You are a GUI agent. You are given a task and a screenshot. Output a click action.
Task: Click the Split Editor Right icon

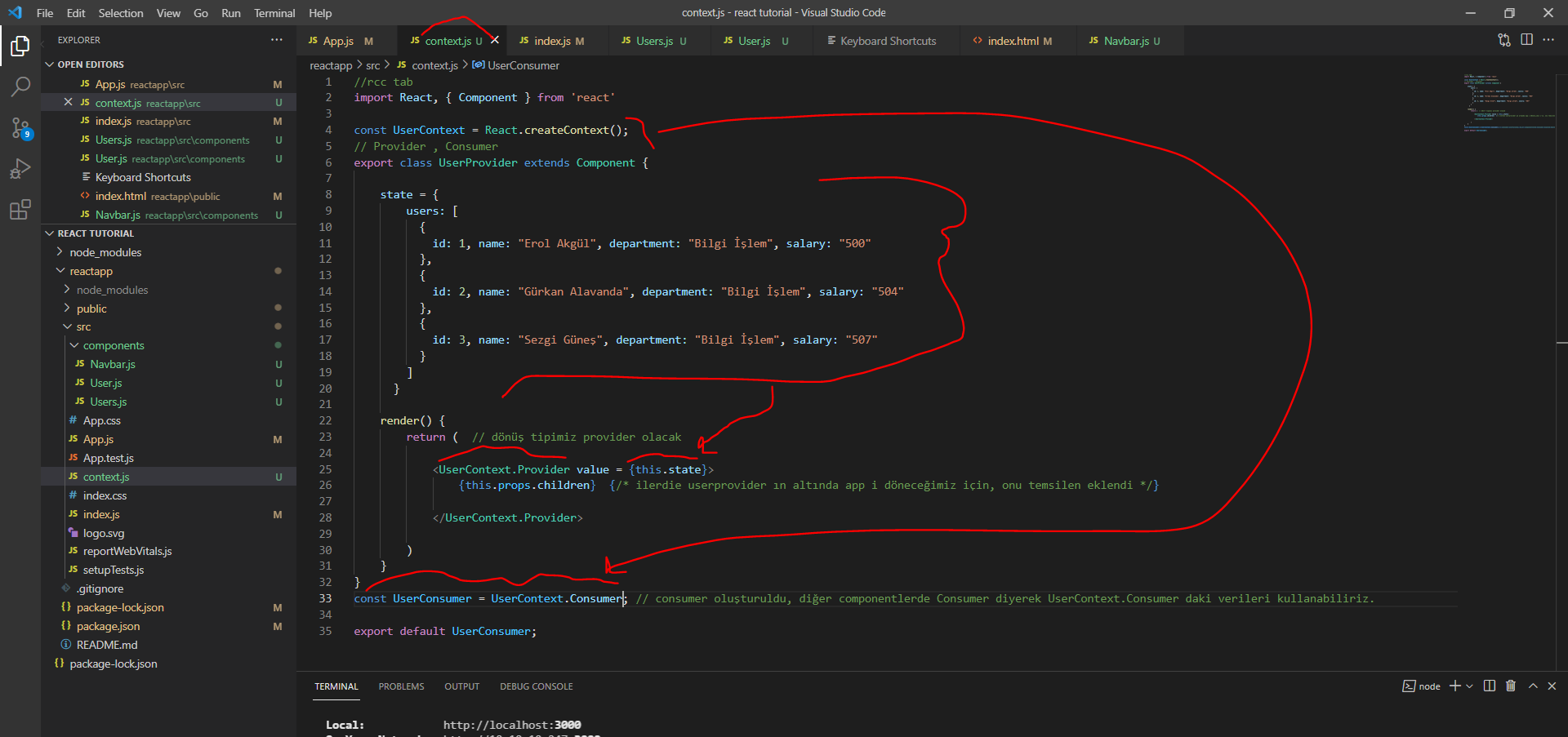[x=1526, y=40]
